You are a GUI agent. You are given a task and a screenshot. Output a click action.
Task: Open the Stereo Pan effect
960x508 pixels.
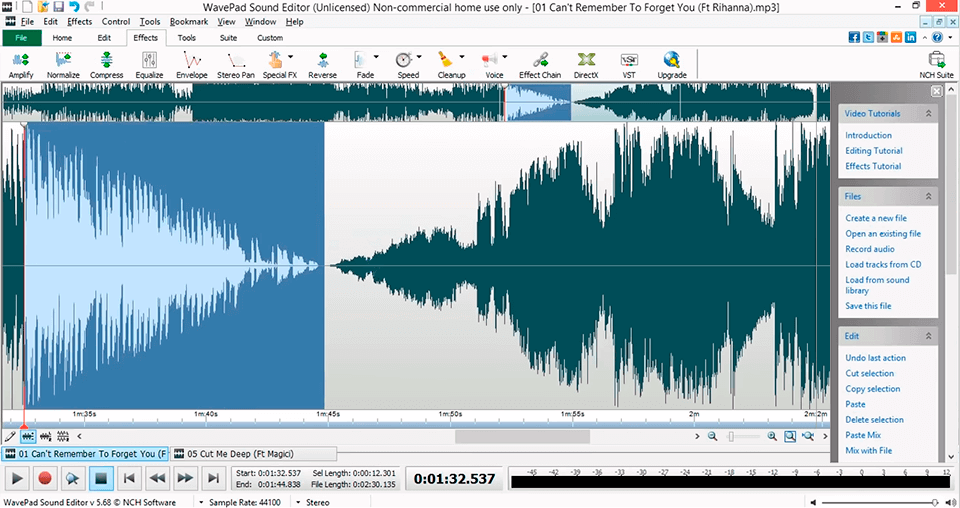tap(236, 65)
